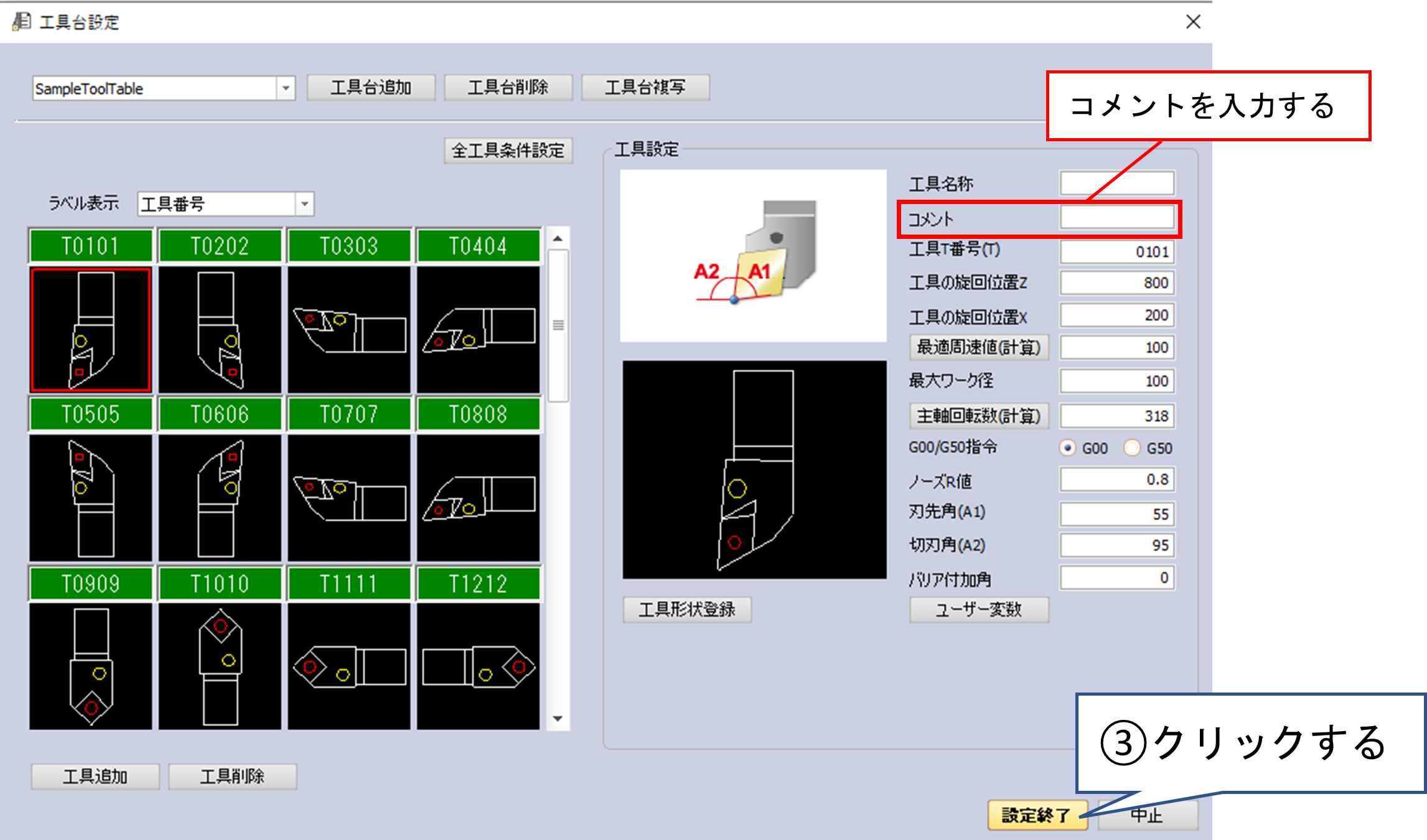The image size is (1427, 840).
Task: Click the tool list scrollbar thumb
Action: point(558,325)
